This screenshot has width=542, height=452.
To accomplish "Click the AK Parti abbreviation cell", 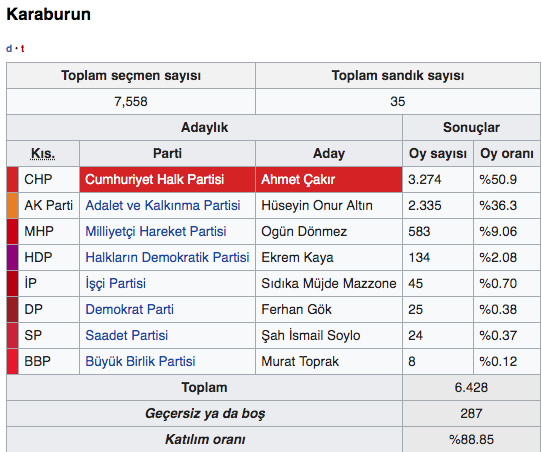I will tap(48, 205).
